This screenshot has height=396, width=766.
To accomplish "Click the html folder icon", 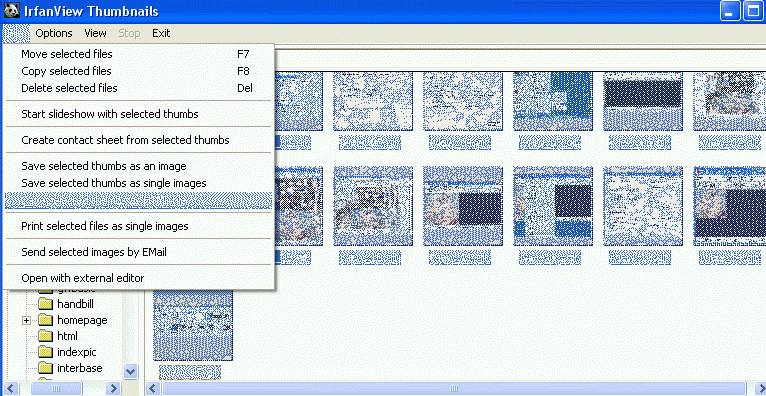I will point(45,336).
